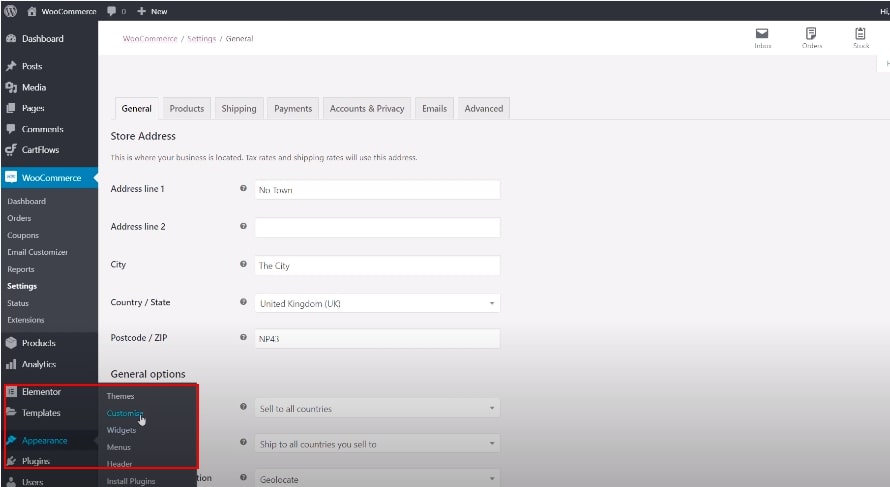
Task: Open Themes in Appearance flyout
Action: tap(120, 396)
